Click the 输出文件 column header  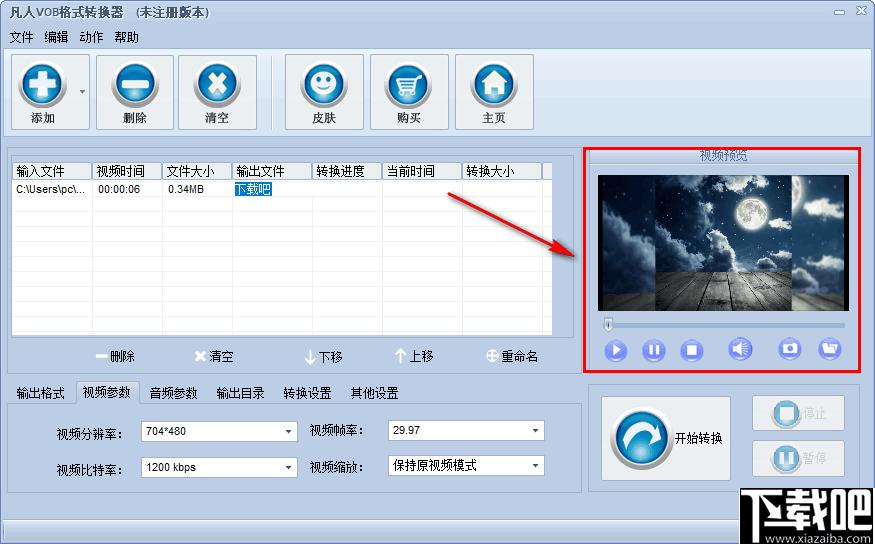click(x=272, y=171)
